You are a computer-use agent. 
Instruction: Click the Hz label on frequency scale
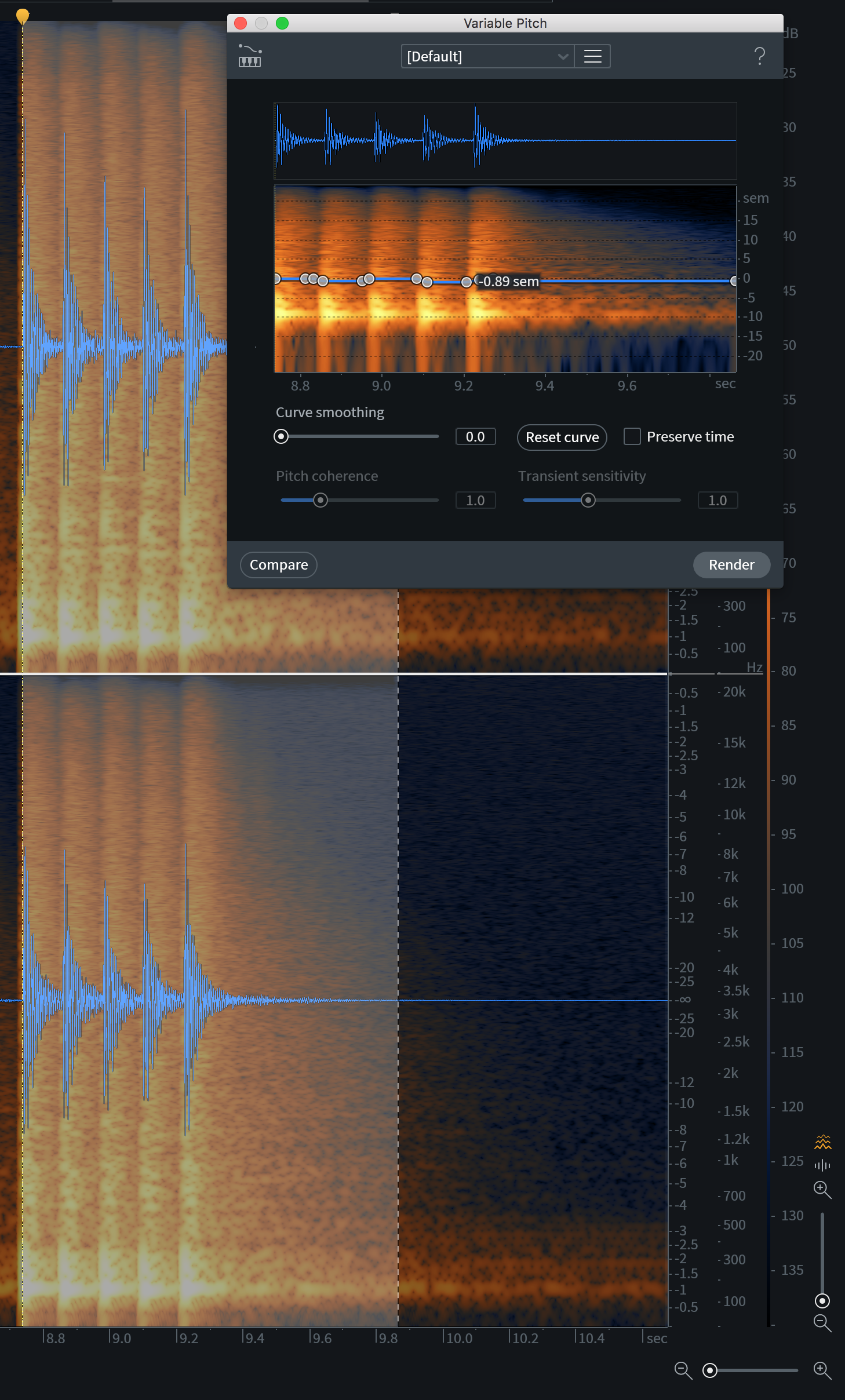pos(755,668)
